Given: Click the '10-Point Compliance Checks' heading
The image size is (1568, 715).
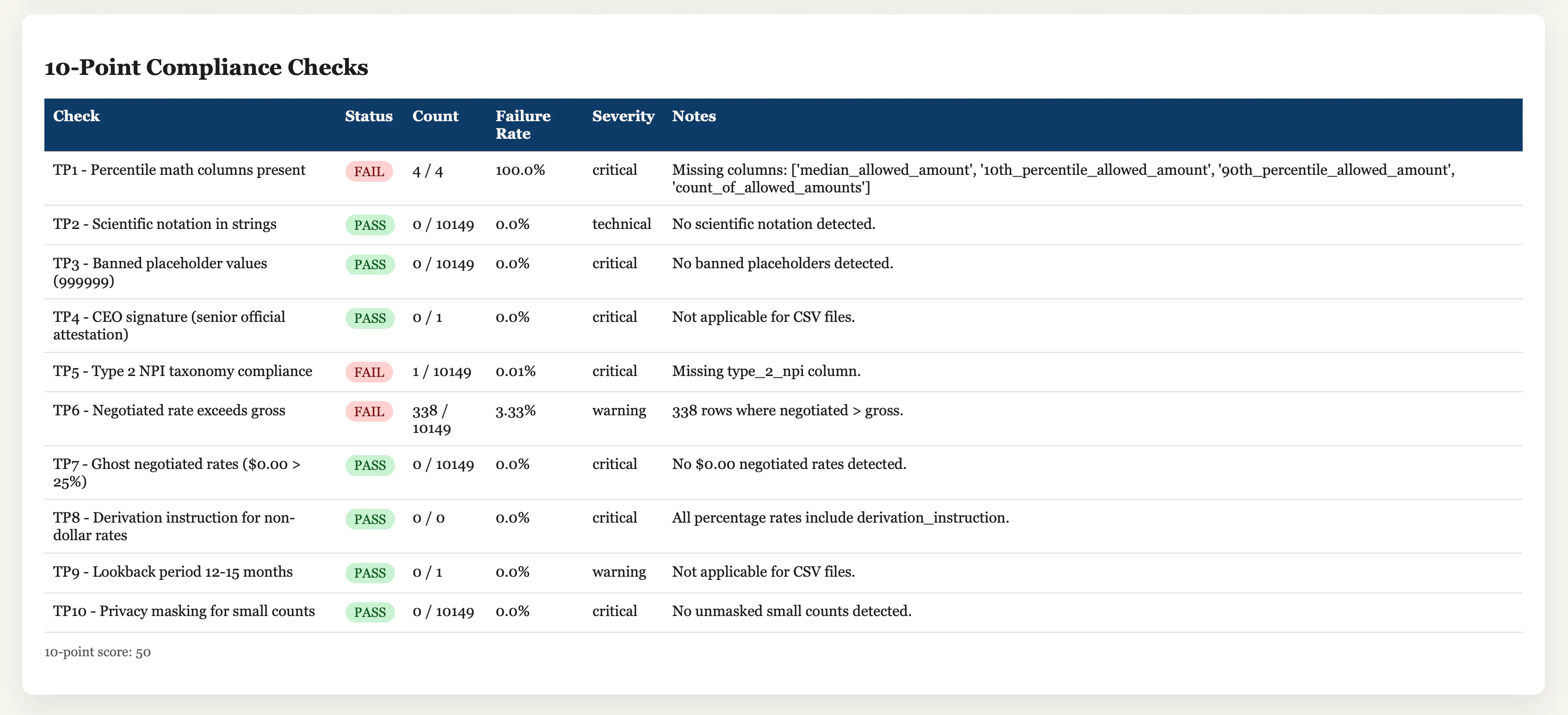Looking at the screenshot, I should pos(206,67).
